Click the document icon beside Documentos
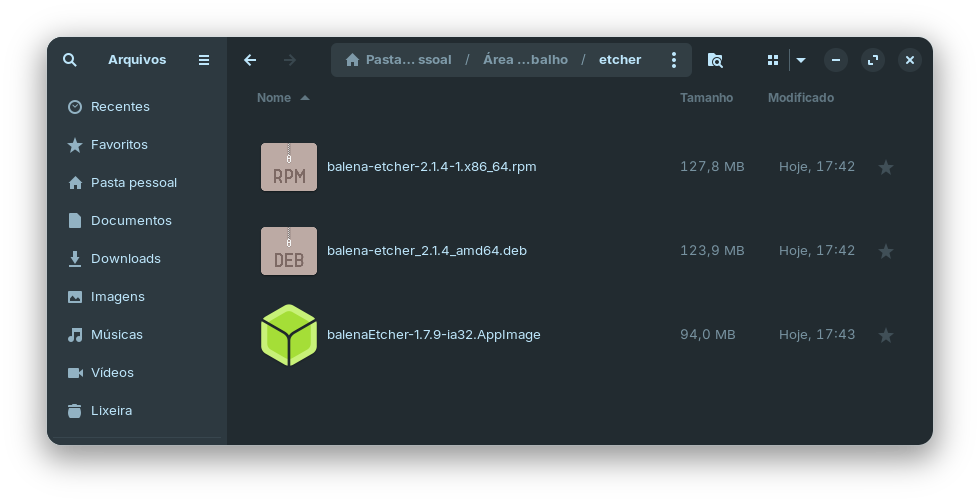This screenshot has height=502, width=980. 75,221
